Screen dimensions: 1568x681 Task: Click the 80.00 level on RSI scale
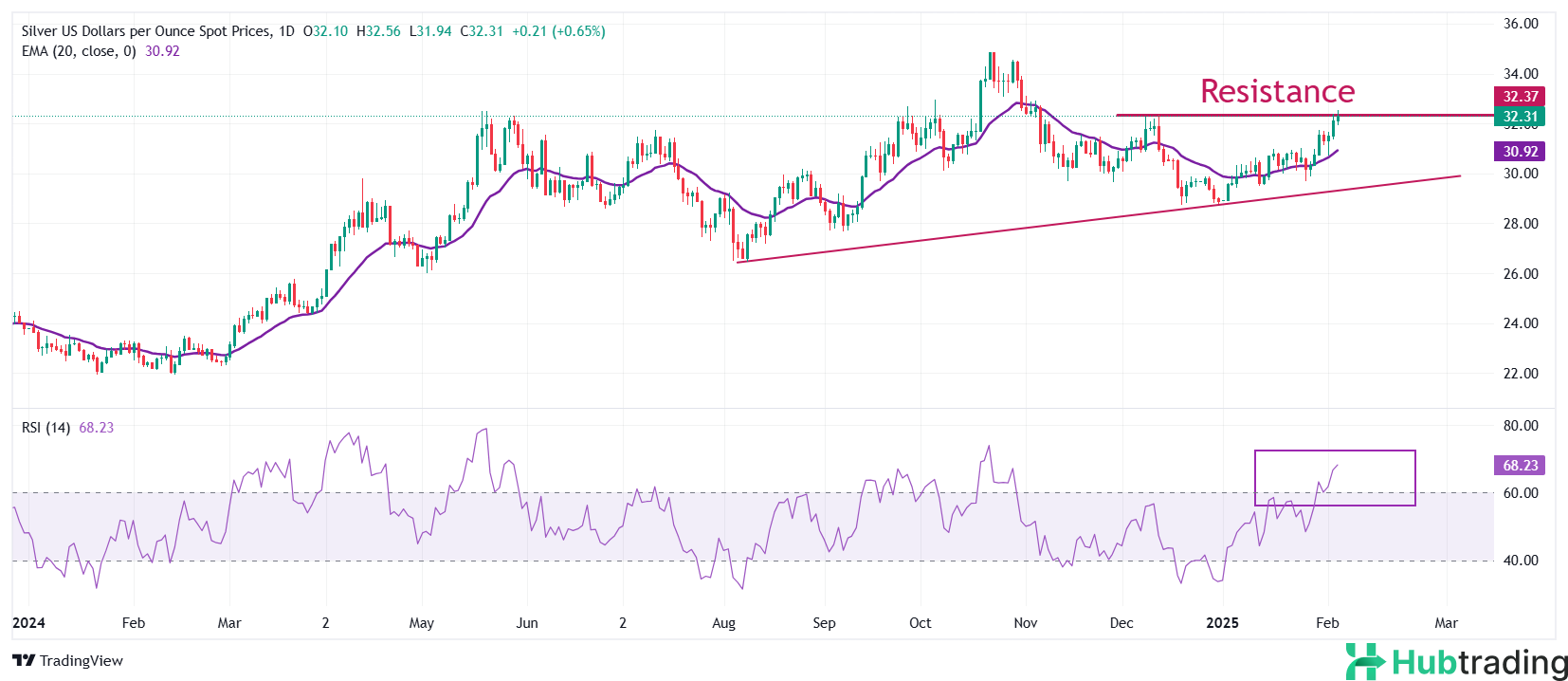click(1521, 426)
